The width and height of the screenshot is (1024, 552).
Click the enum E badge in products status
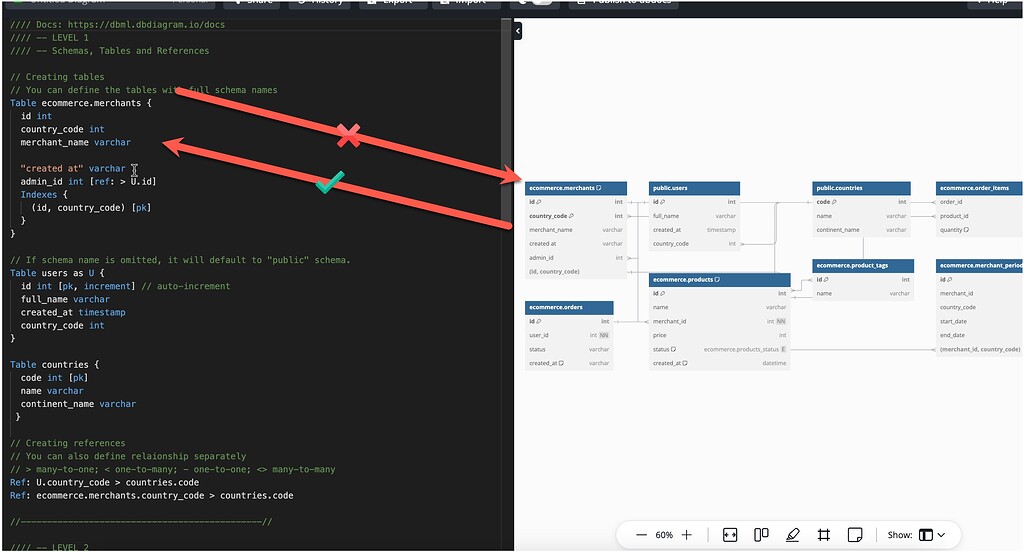pos(783,349)
